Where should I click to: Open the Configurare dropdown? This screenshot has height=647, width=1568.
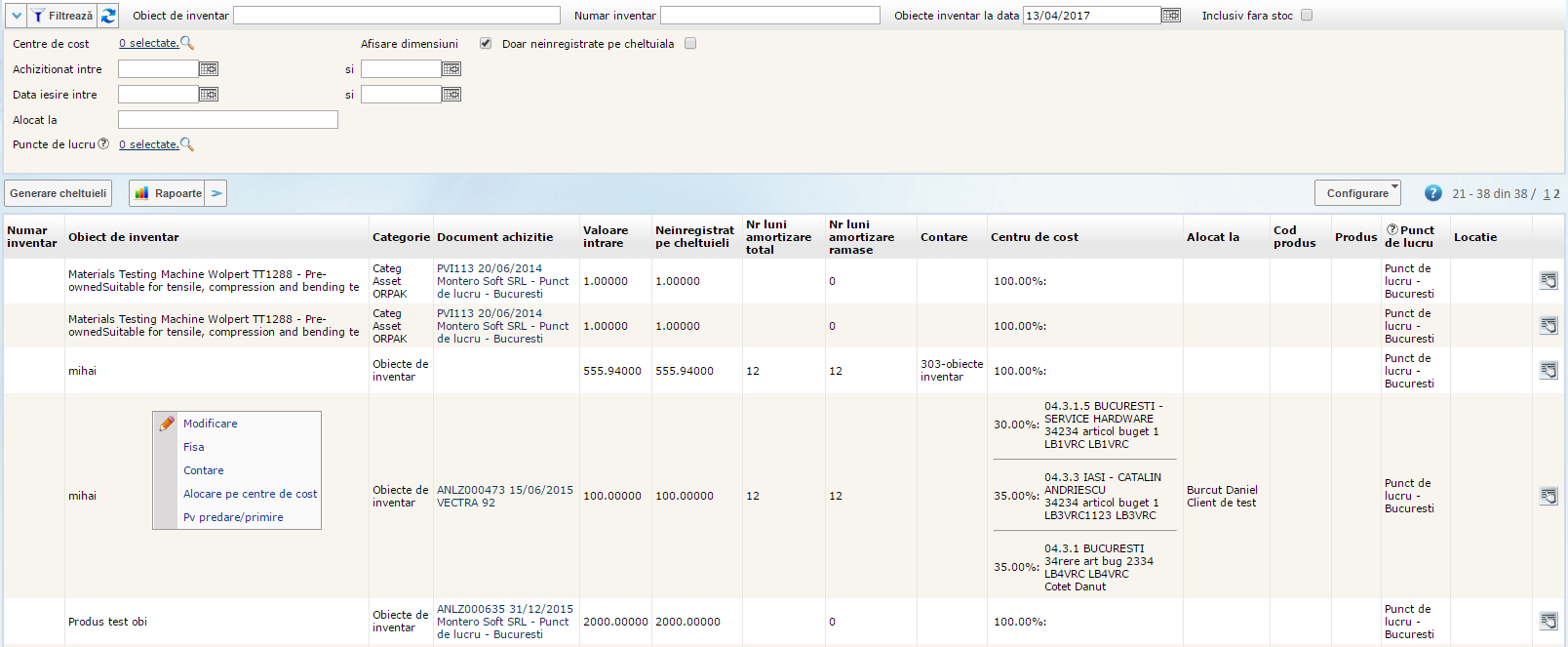1357,193
